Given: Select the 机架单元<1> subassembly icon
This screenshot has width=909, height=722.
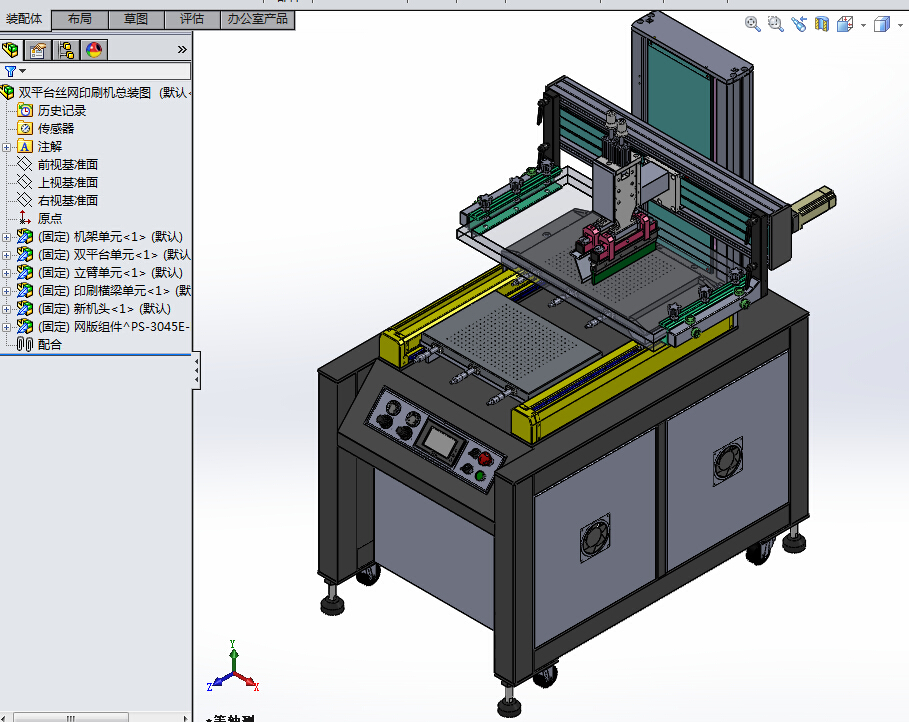Looking at the screenshot, I should pyautogui.click(x=25, y=237).
